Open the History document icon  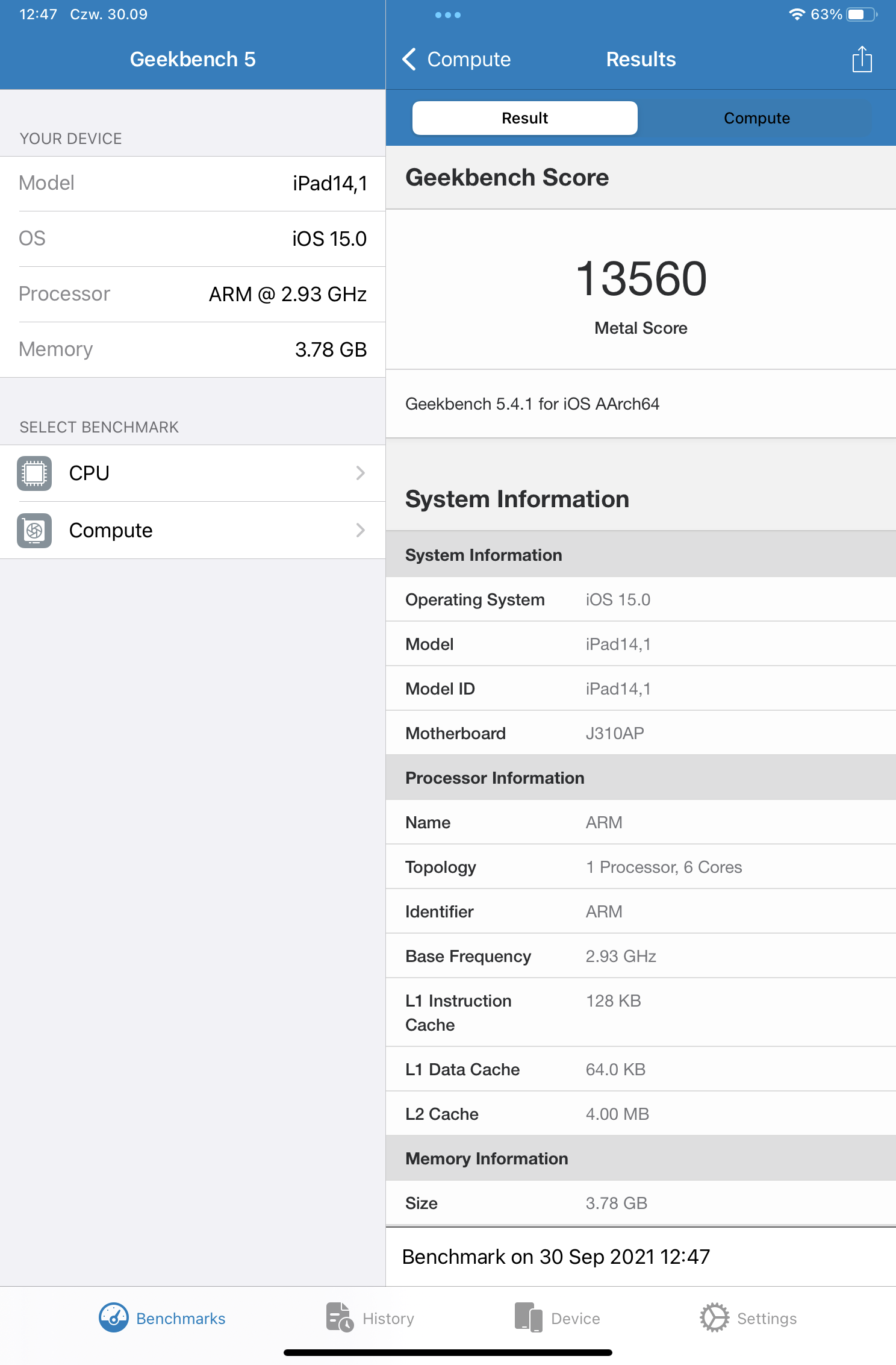pos(340,1317)
